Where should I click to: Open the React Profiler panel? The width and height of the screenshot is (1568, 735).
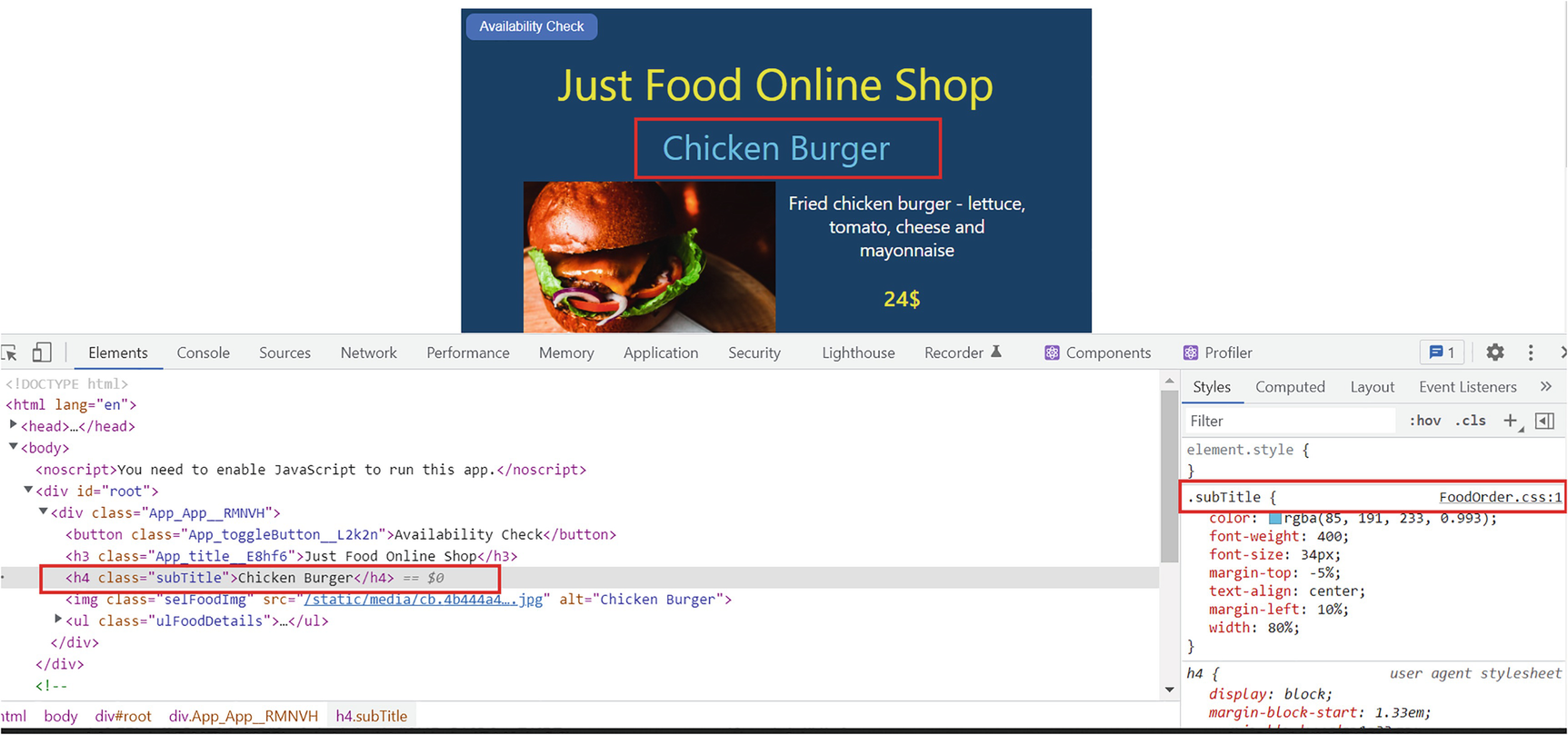[1217, 353]
